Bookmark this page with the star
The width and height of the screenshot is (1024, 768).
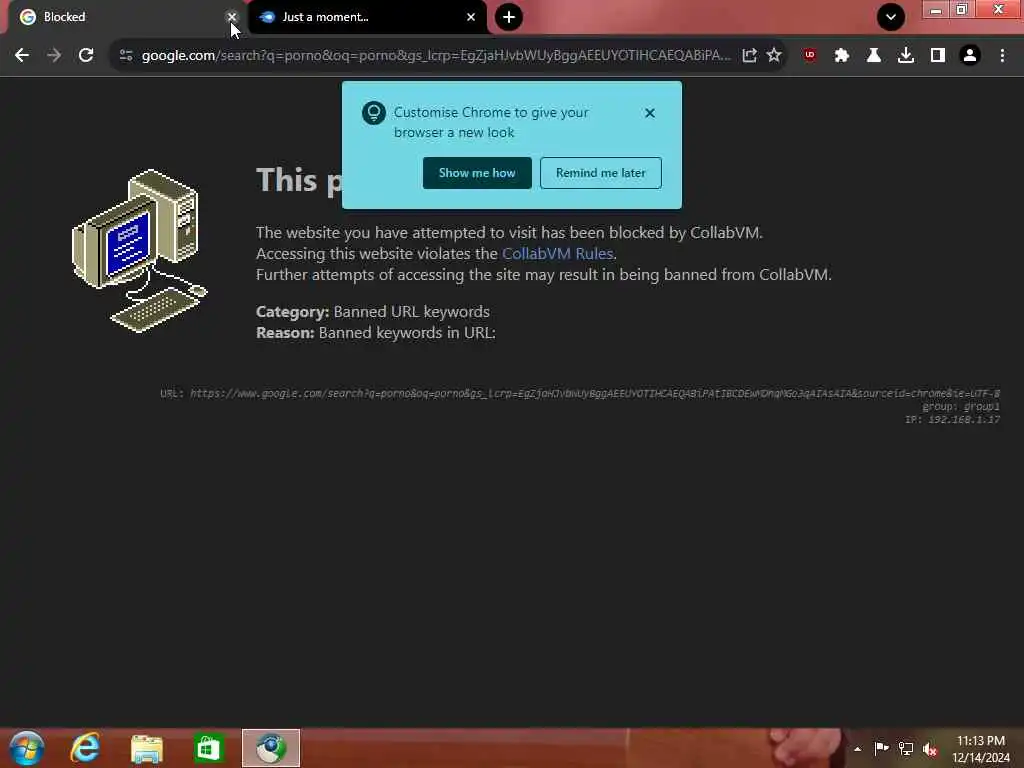[x=774, y=56]
